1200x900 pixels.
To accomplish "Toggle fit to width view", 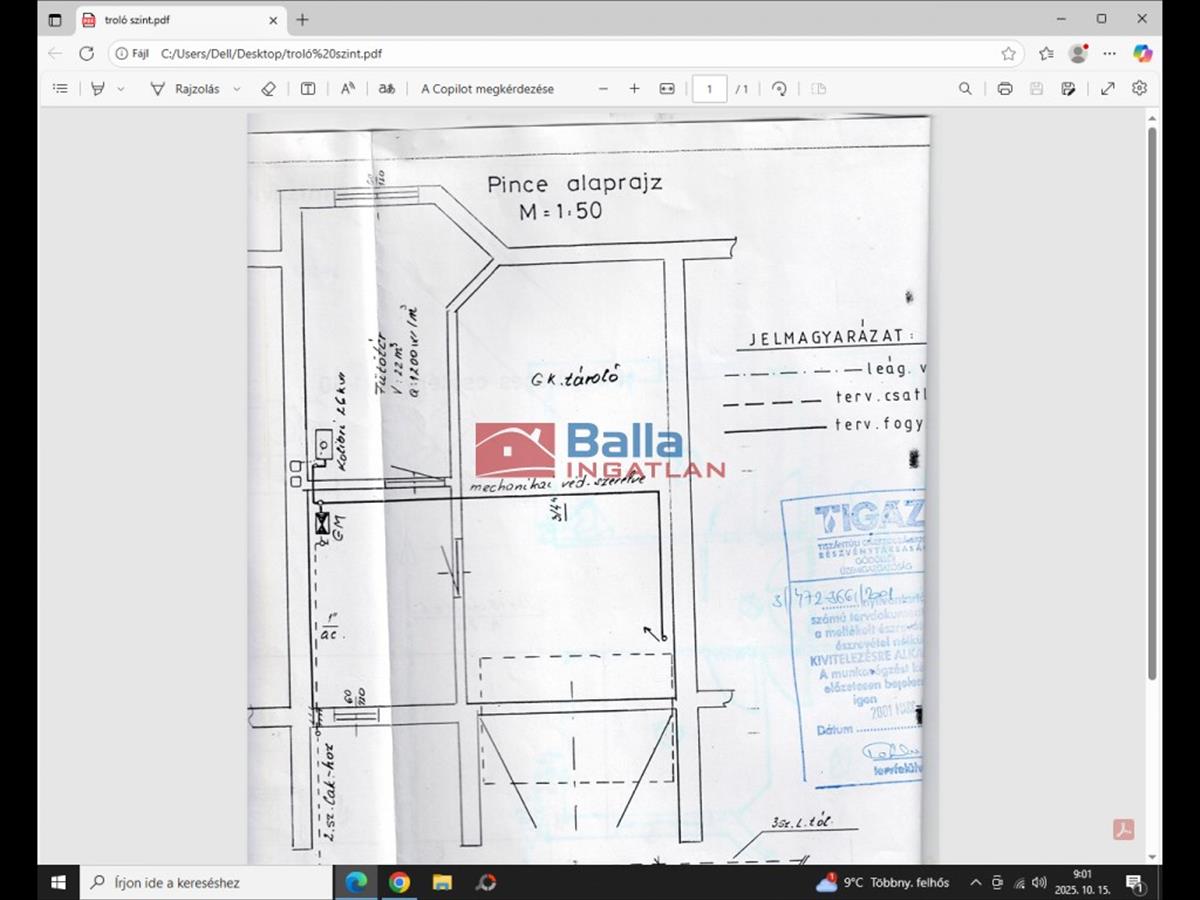I will pyautogui.click(x=667, y=89).
